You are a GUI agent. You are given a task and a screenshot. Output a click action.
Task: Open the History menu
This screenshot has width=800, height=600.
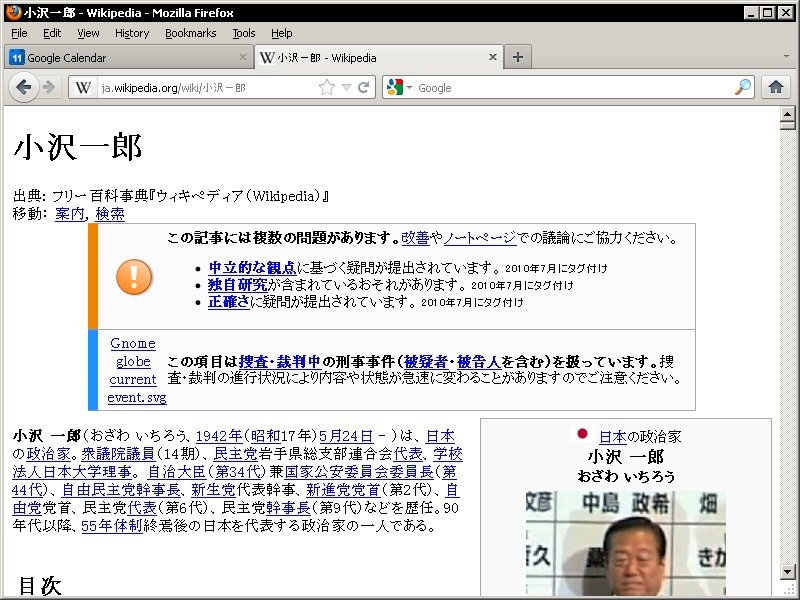pyautogui.click(x=132, y=33)
